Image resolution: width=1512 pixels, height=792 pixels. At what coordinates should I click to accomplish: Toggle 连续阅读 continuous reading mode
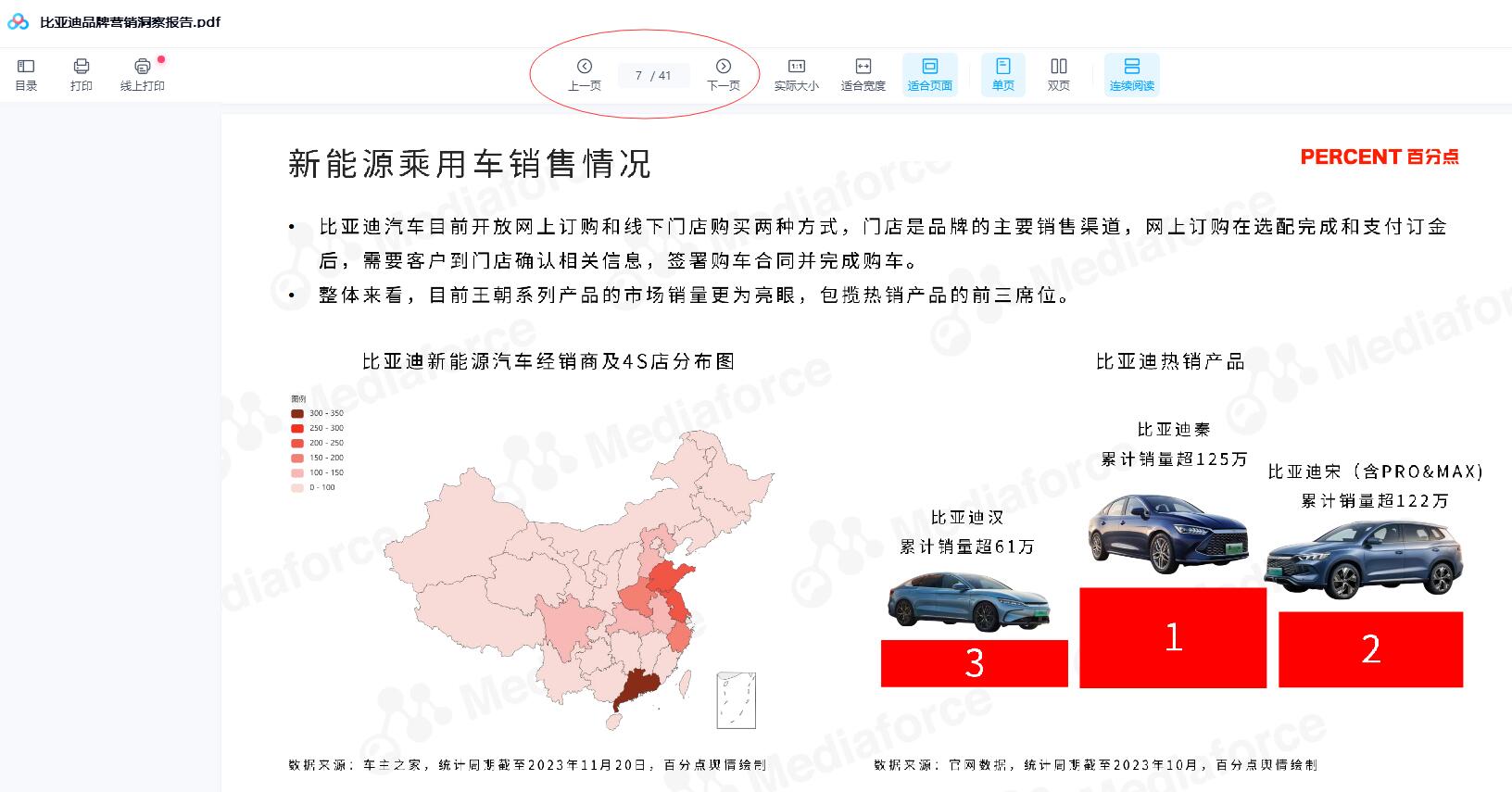[1132, 74]
